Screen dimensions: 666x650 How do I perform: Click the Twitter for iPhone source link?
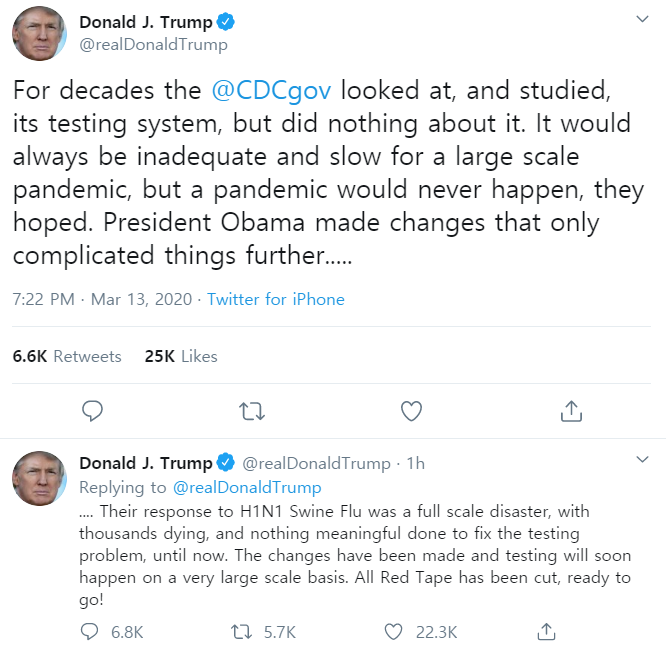click(x=276, y=300)
